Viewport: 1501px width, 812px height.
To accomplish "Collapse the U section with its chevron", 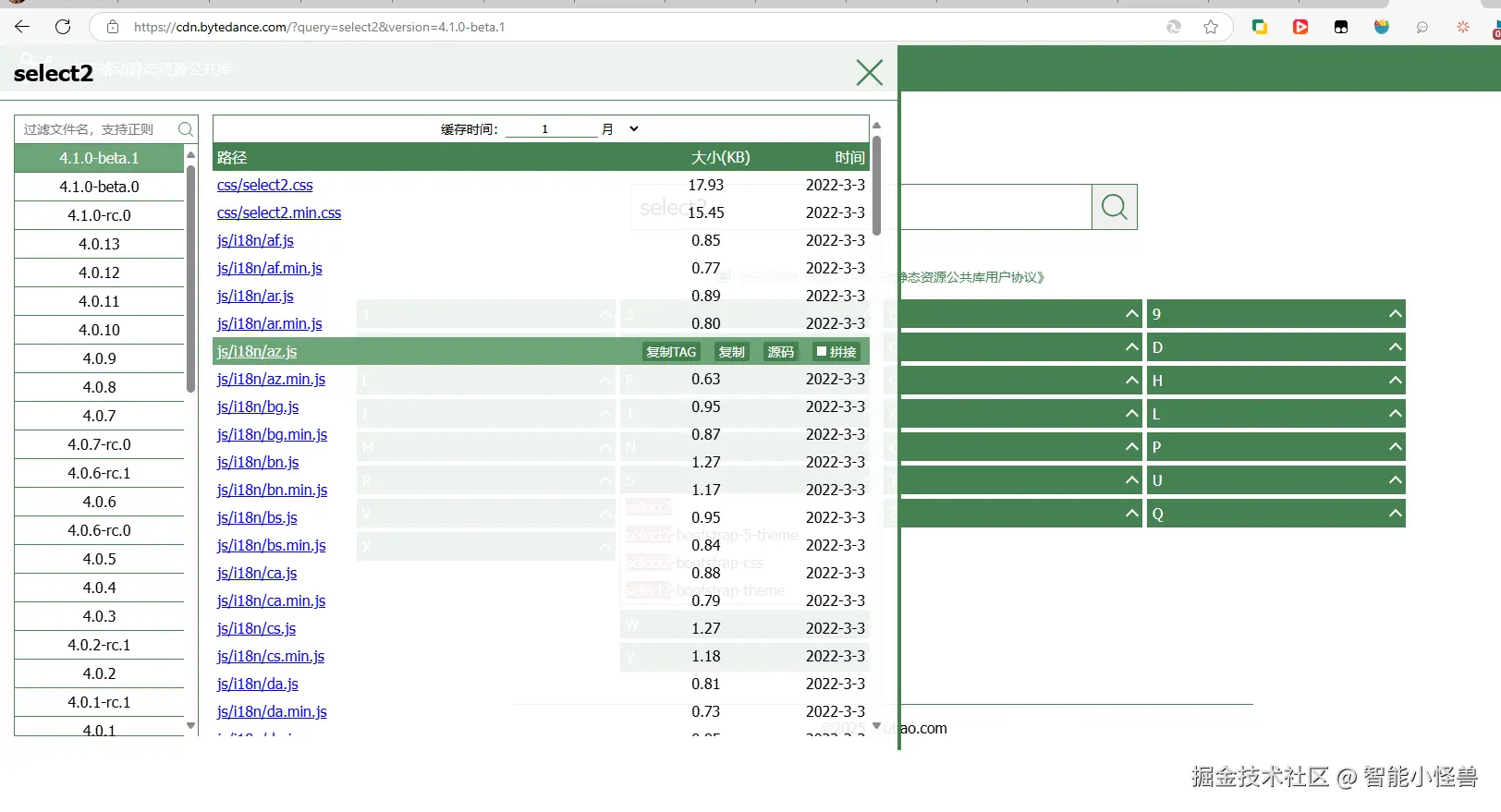I will [x=1396, y=480].
